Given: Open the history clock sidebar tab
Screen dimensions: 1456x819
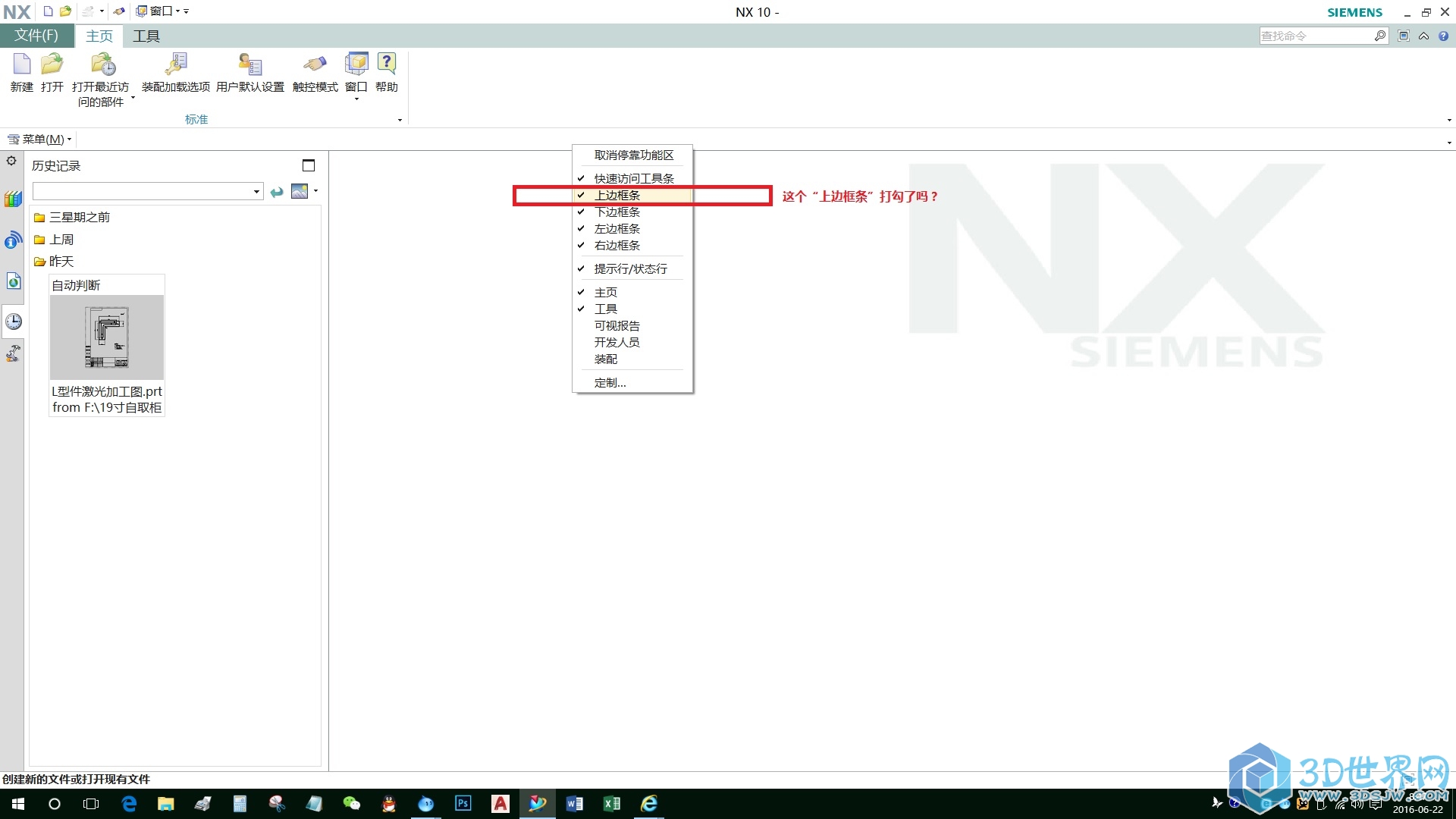Looking at the screenshot, I should point(13,322).
